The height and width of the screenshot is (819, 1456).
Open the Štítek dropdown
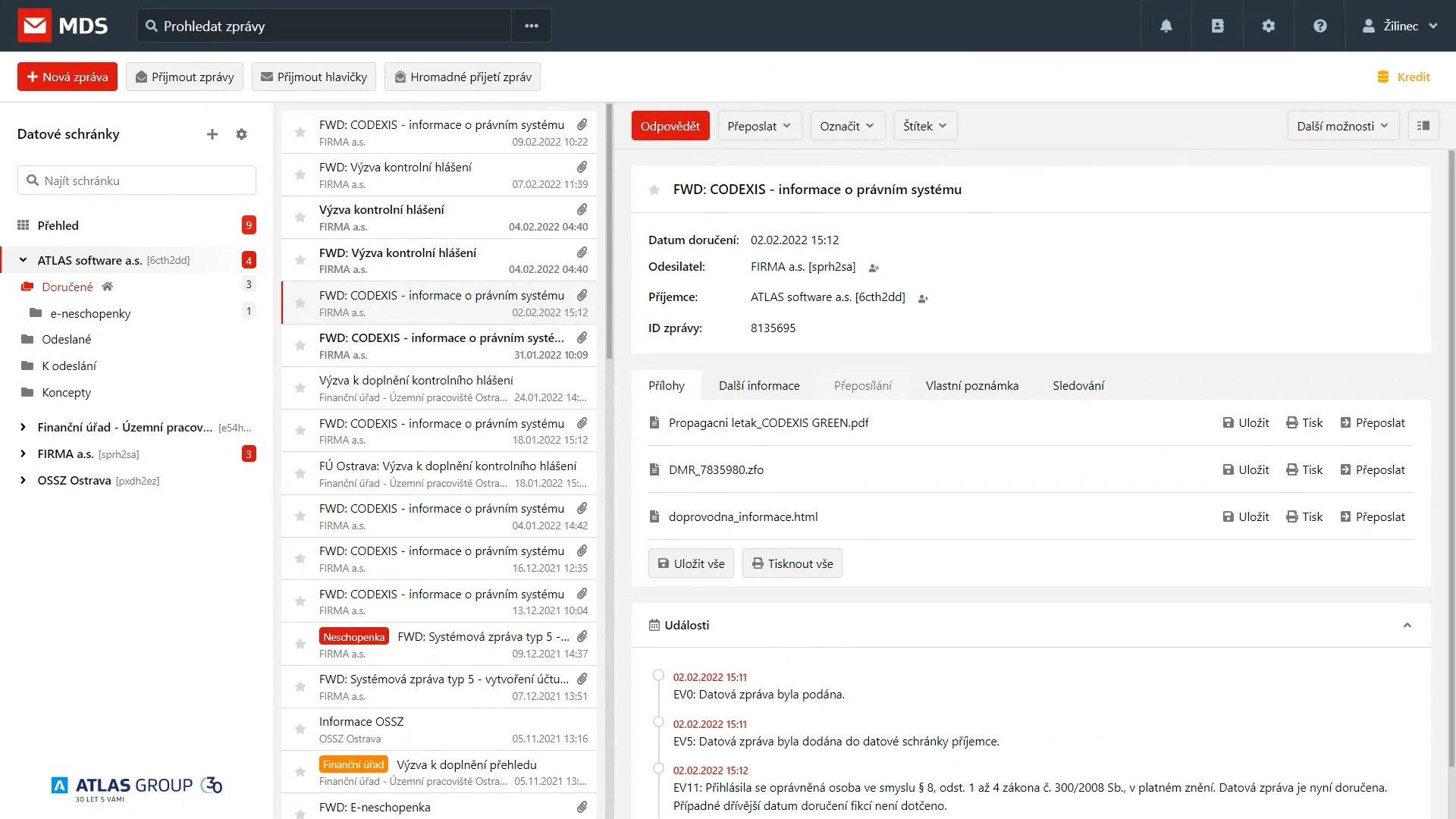click(x=925, y=126)
